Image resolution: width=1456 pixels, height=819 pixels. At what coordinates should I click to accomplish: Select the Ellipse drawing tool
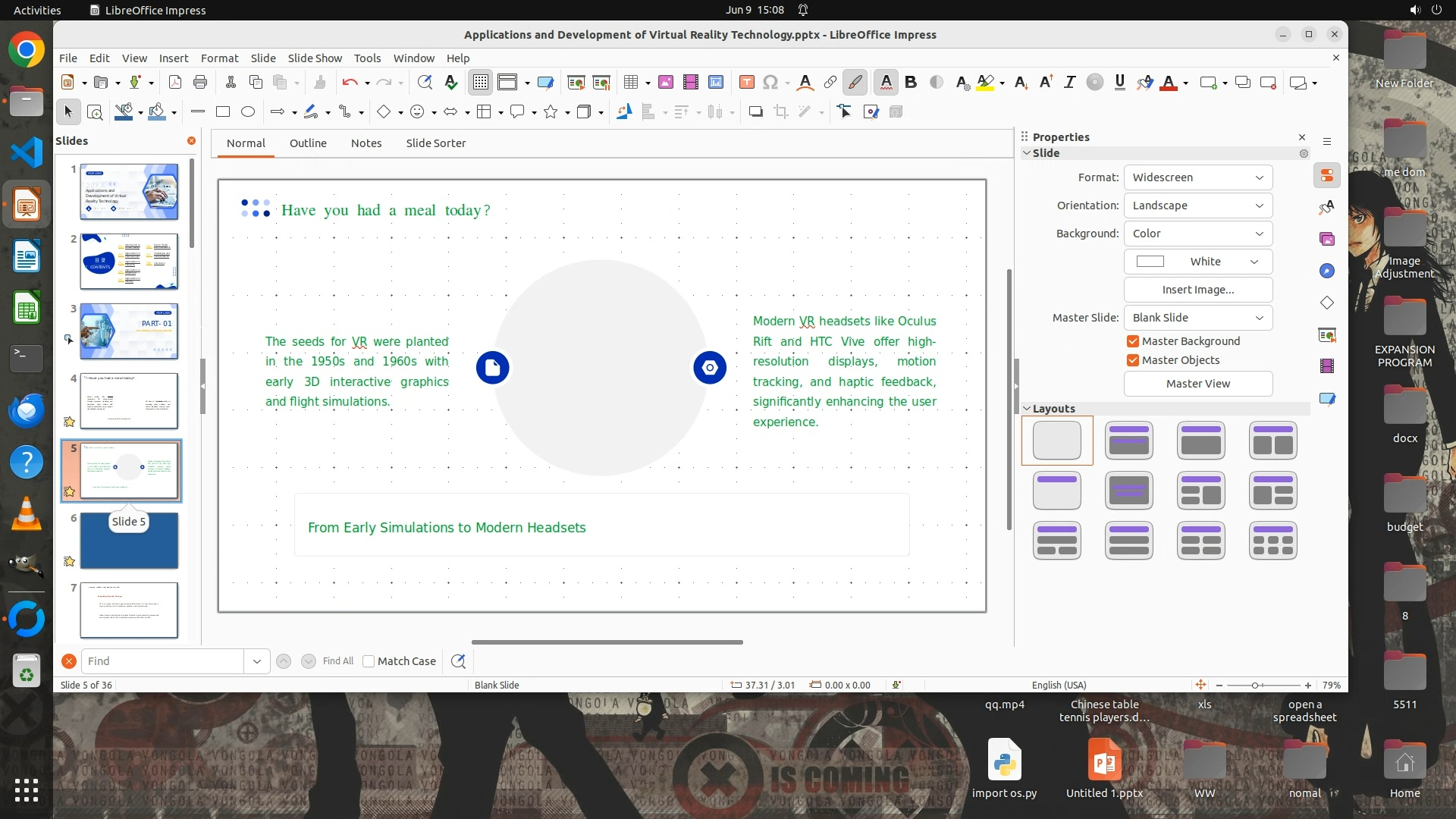click(248, 112)
